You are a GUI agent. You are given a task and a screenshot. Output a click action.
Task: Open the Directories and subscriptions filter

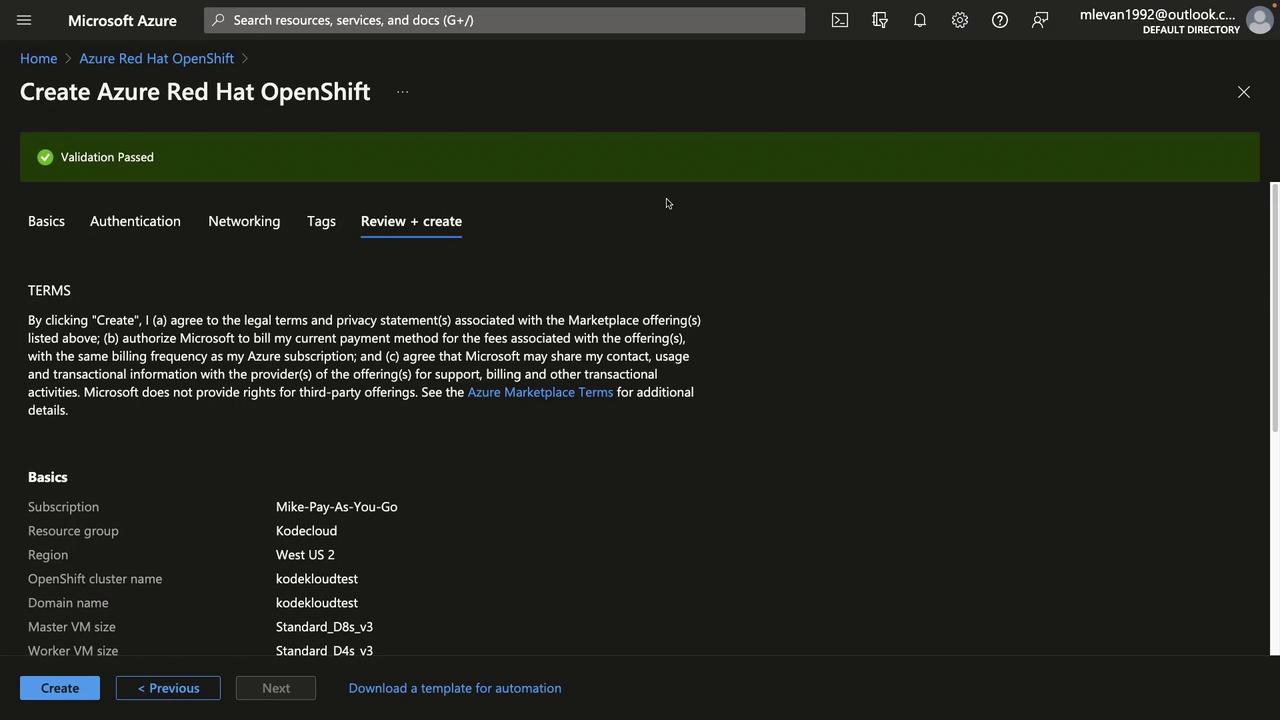point(880,20)
